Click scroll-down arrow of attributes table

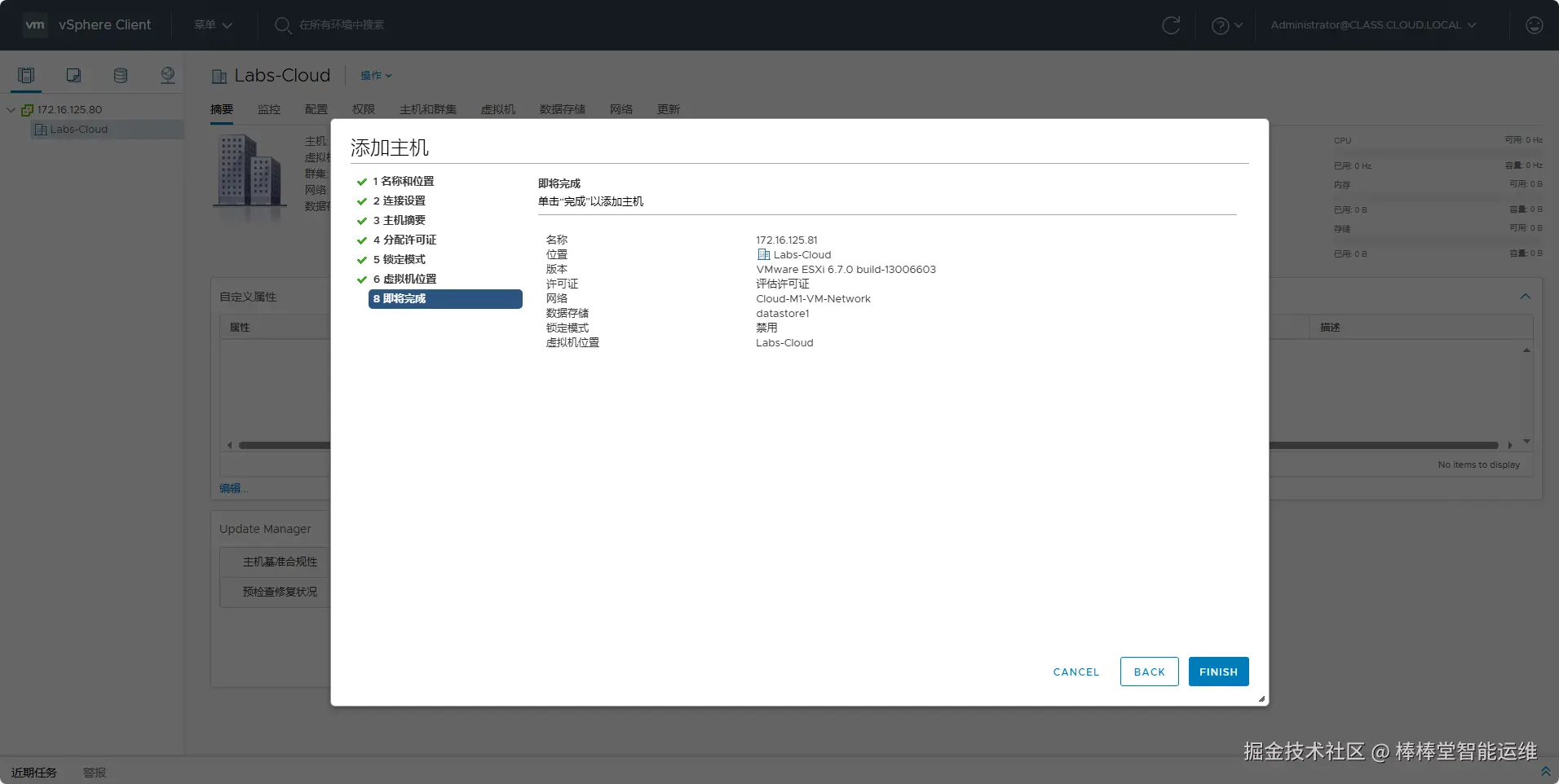[1526, 442]
